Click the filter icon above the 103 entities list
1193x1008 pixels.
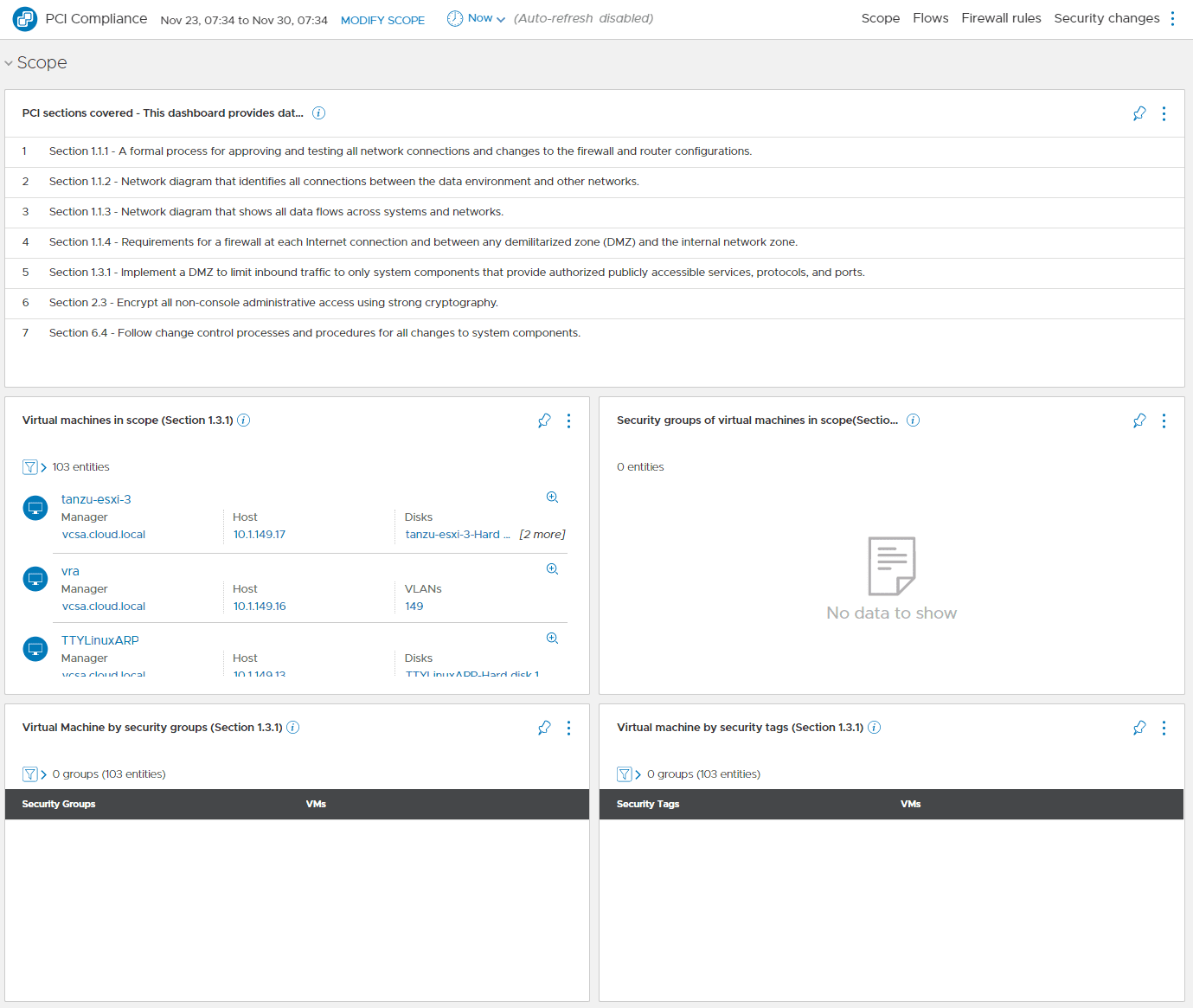(x=30, y=467)
